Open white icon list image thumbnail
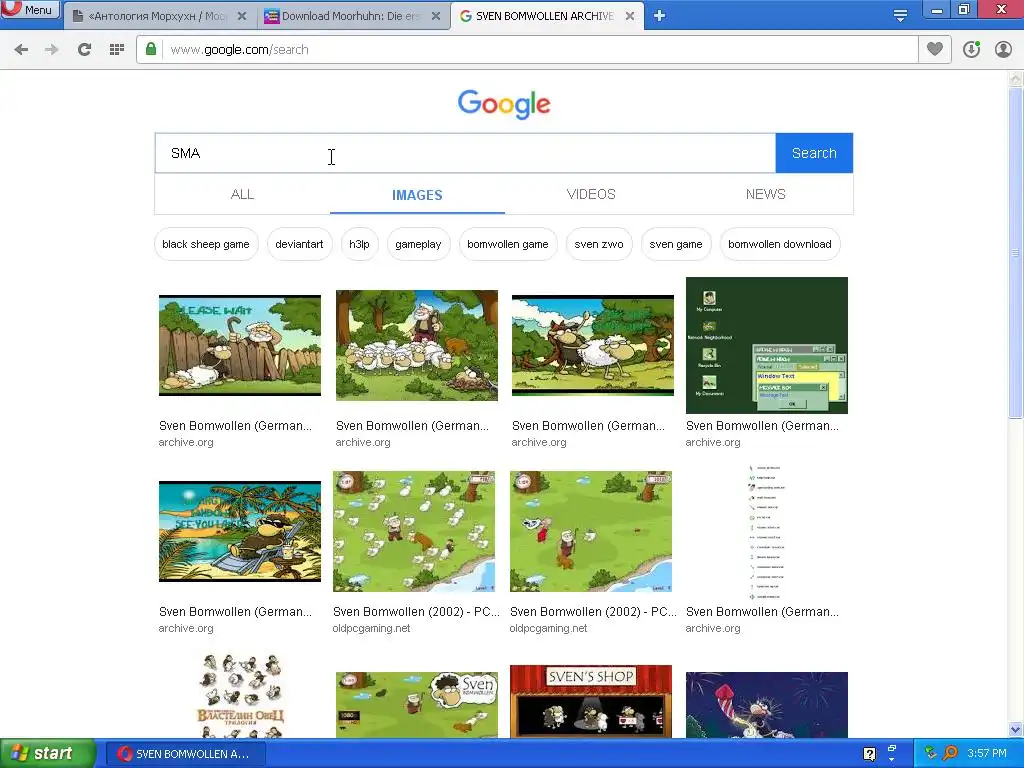 pyautogui.click(x=767, y=532)
